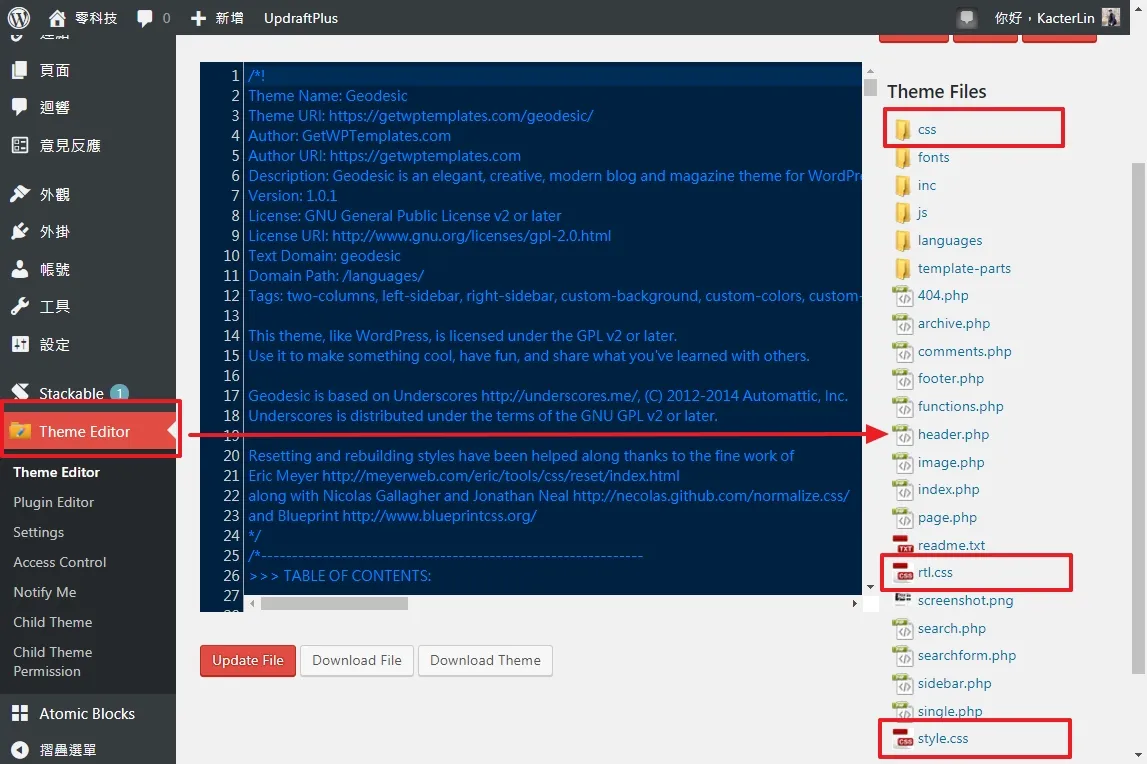The width and height of the screenshot is (1147, 764).
Task: Click the Update File button
Action: point(248,661)
